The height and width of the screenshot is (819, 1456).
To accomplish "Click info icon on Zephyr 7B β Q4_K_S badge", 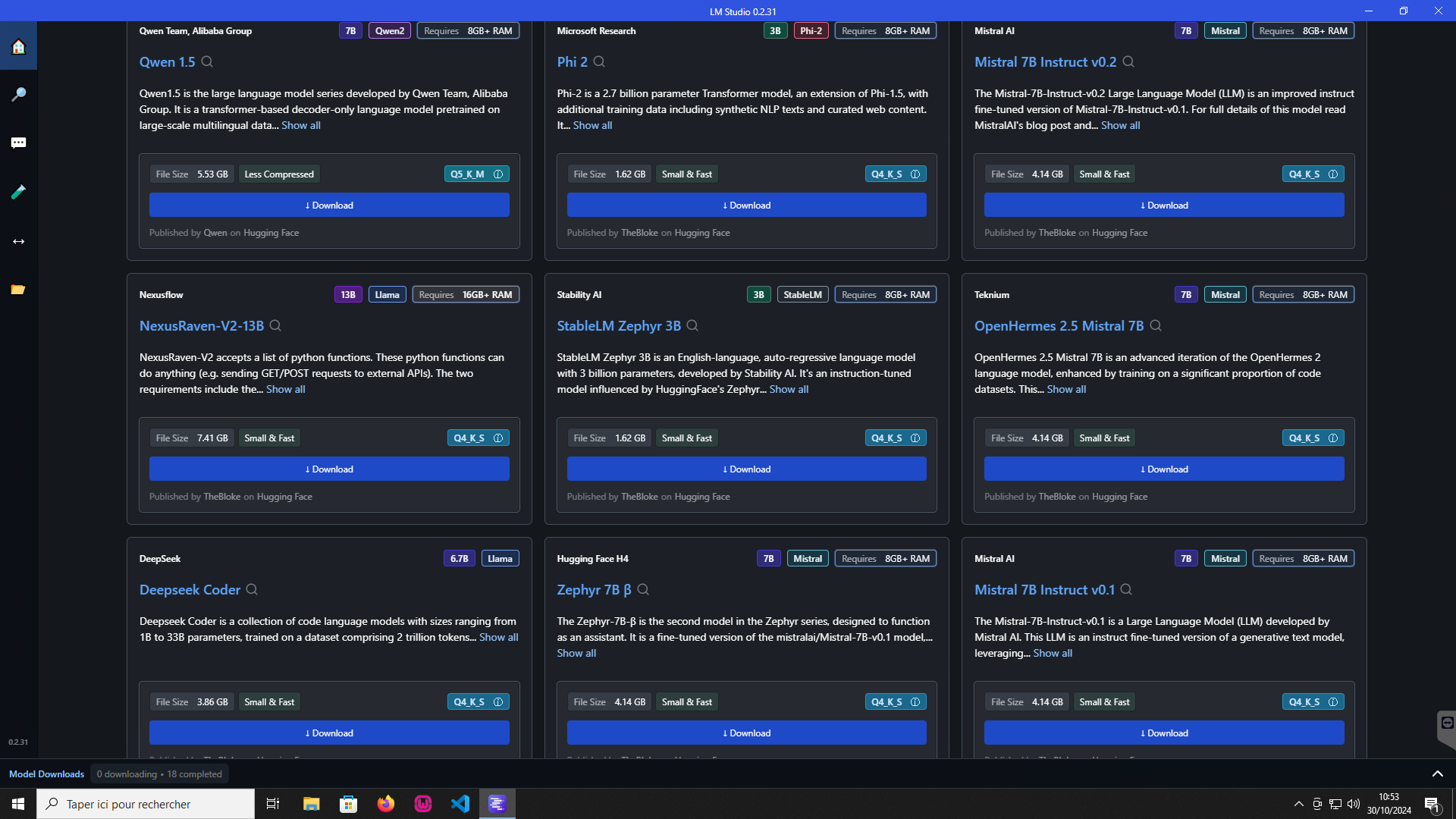I will (915, 702).
